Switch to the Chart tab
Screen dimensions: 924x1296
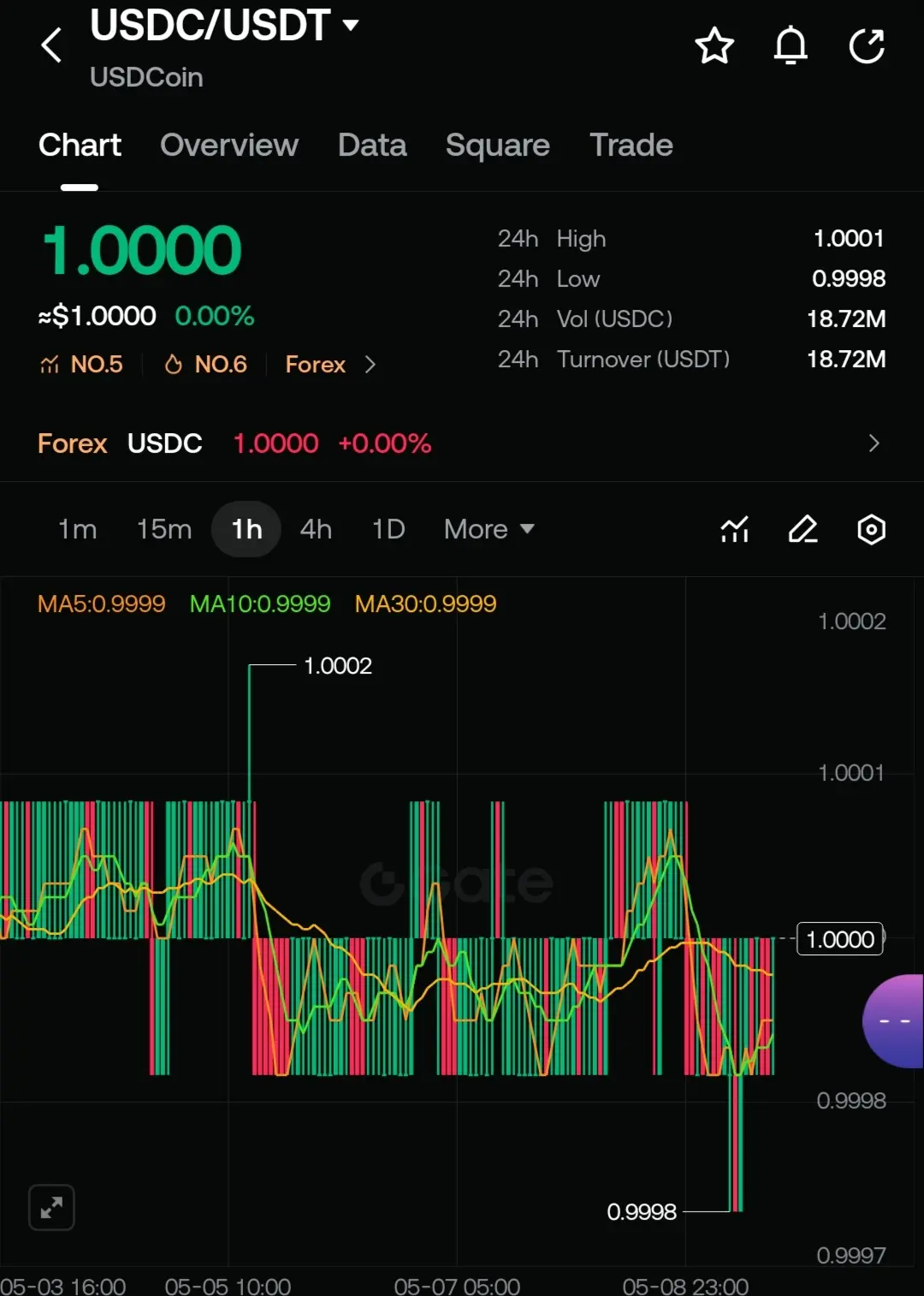coord(80,146)
